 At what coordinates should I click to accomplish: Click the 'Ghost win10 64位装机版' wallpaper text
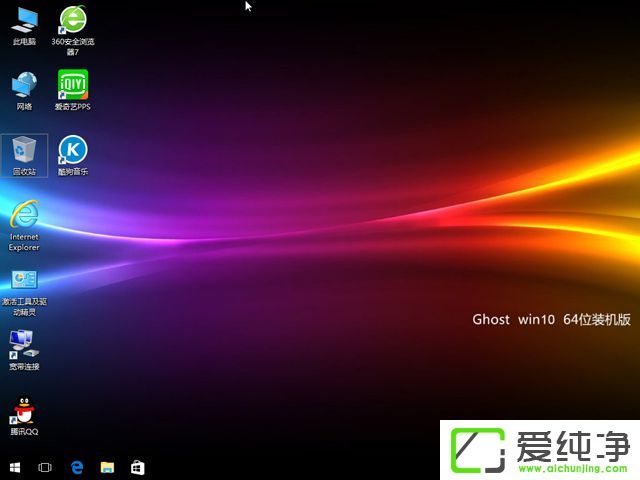[x=551, y=320]
